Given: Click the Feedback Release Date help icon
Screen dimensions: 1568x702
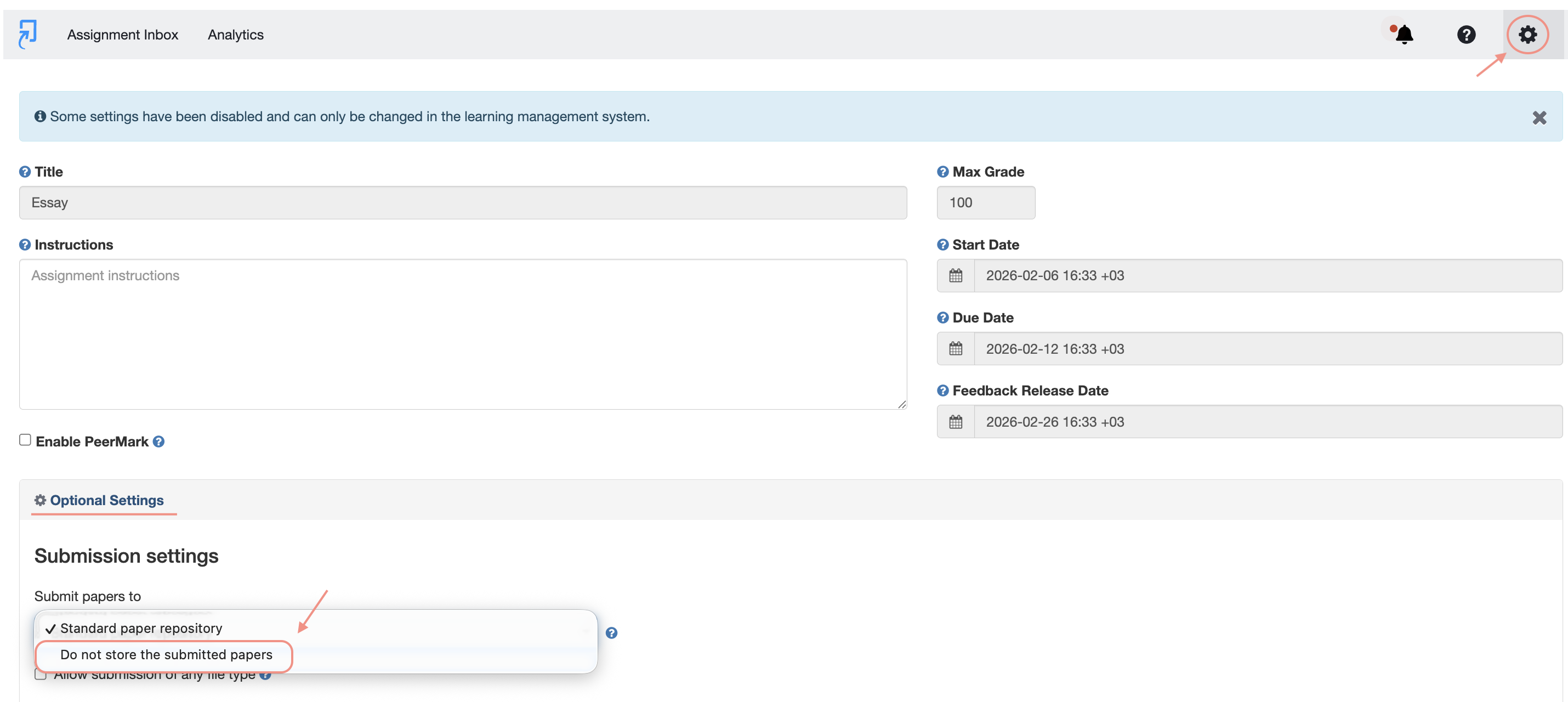Looking at the screenshot, I should click(942, 391).
